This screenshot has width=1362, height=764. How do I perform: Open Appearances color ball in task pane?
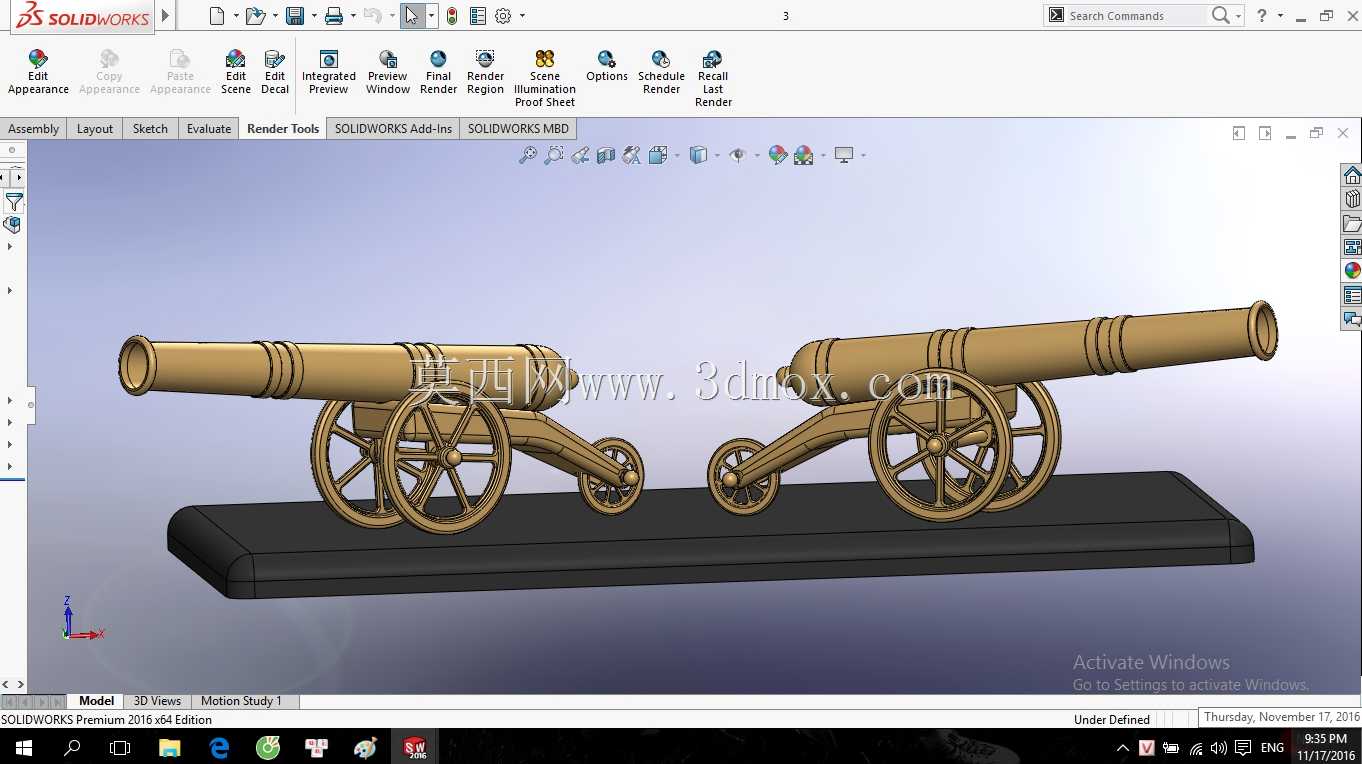click(1352, 271)
